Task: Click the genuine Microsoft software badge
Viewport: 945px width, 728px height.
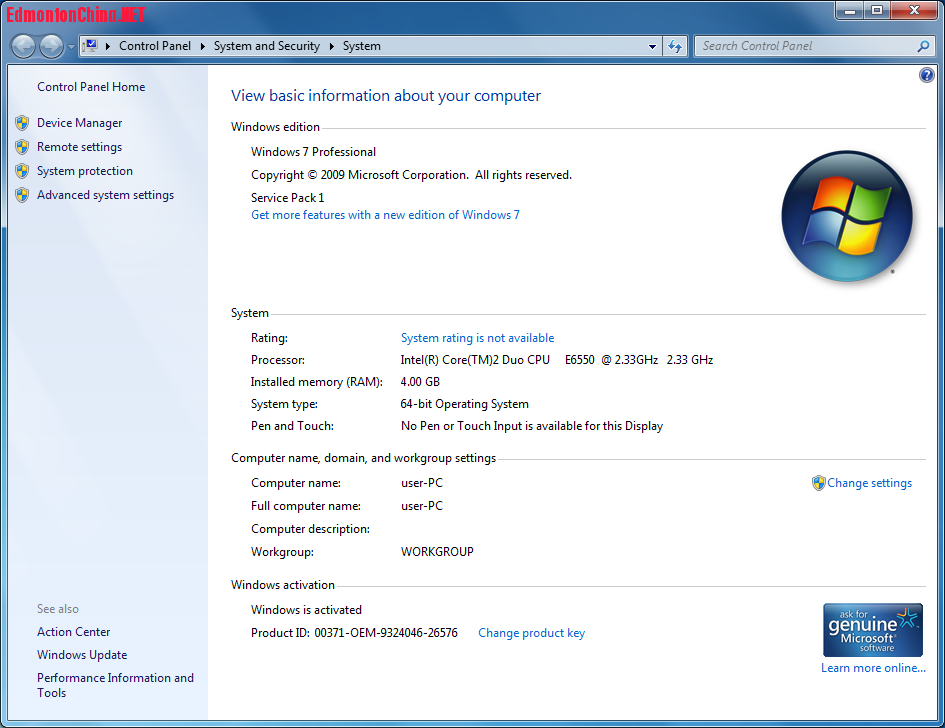Action: point(872,630)
